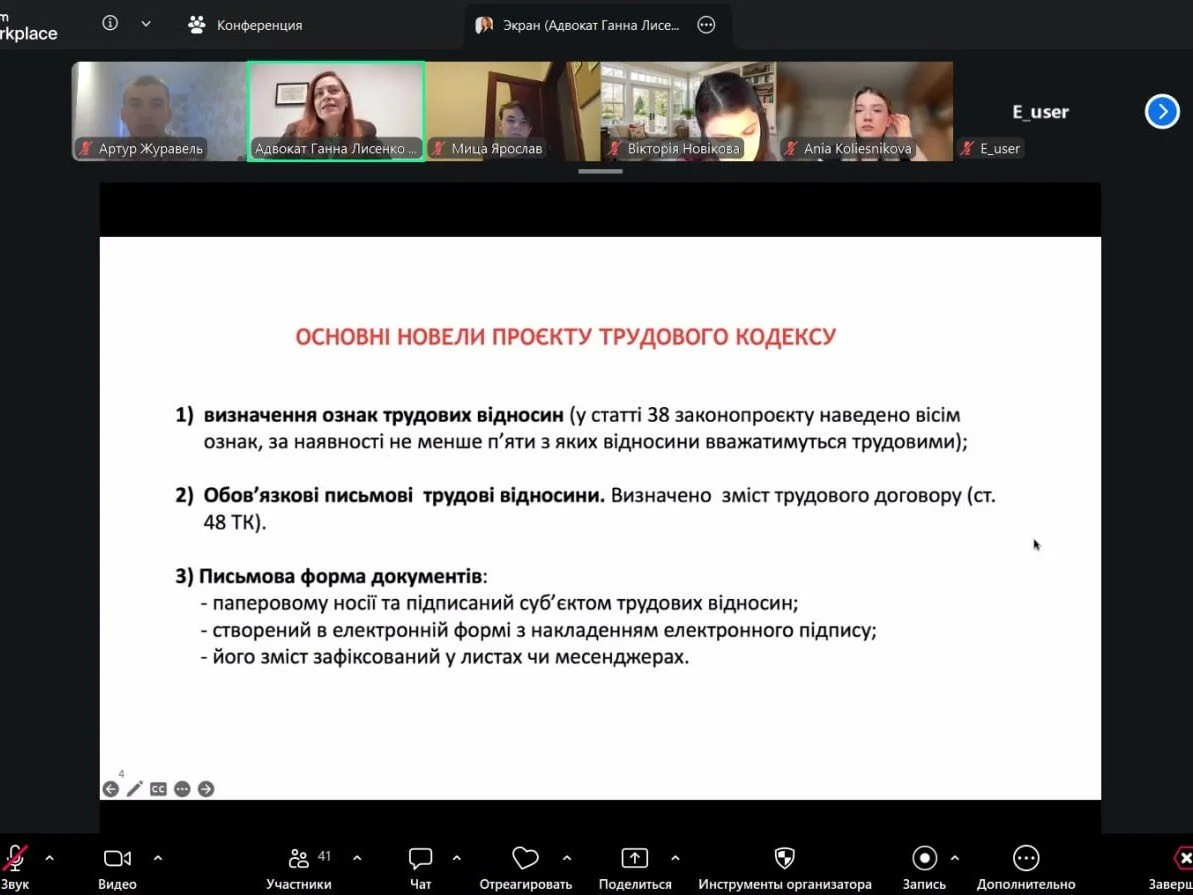Select the E_user participant tile
The width and height of the screenshot is (1193, 895).
(1040, 112)
